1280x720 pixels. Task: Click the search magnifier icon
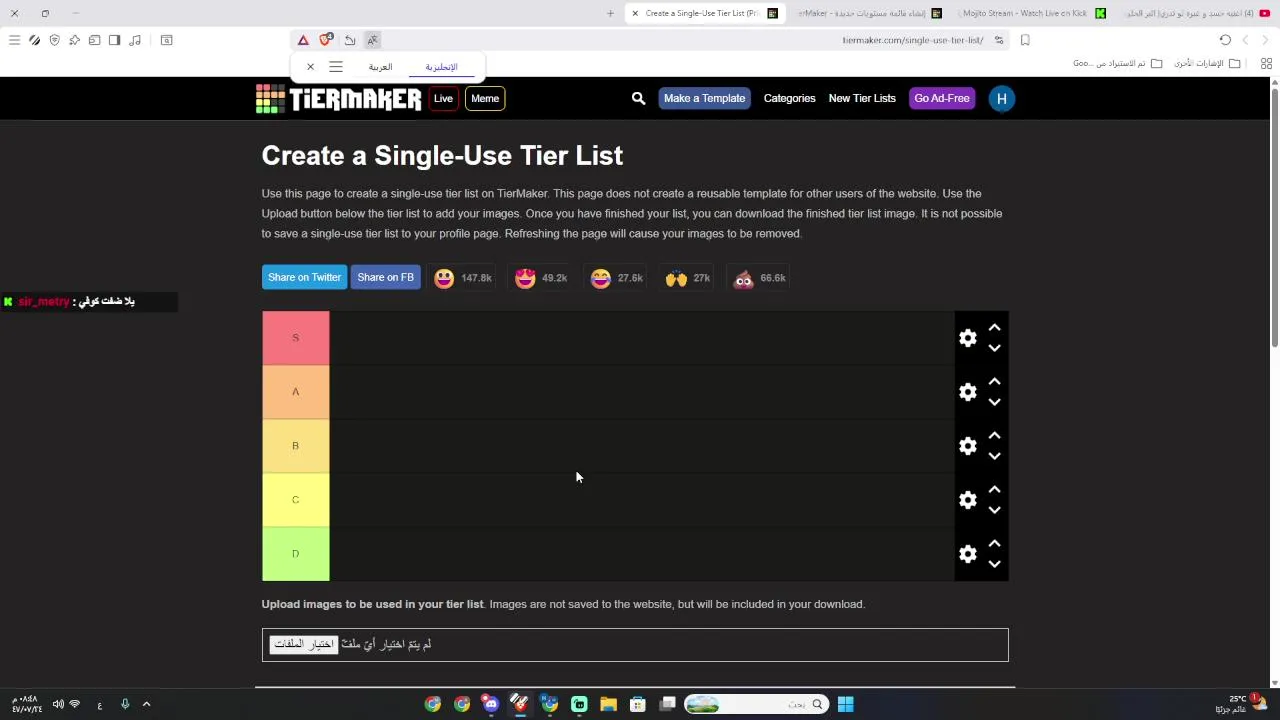pyautogui.click(x=638, y=98)
